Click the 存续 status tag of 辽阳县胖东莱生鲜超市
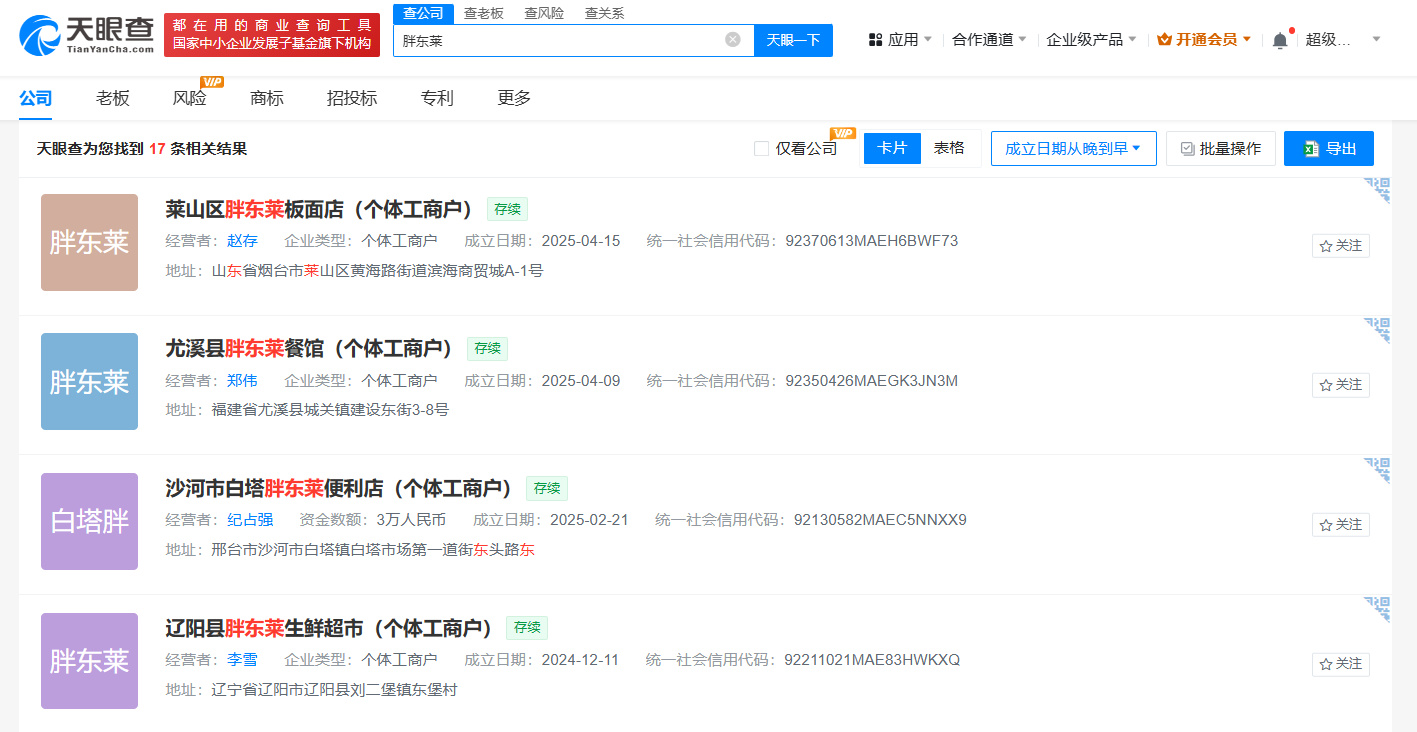 click(x=527, y=628)
